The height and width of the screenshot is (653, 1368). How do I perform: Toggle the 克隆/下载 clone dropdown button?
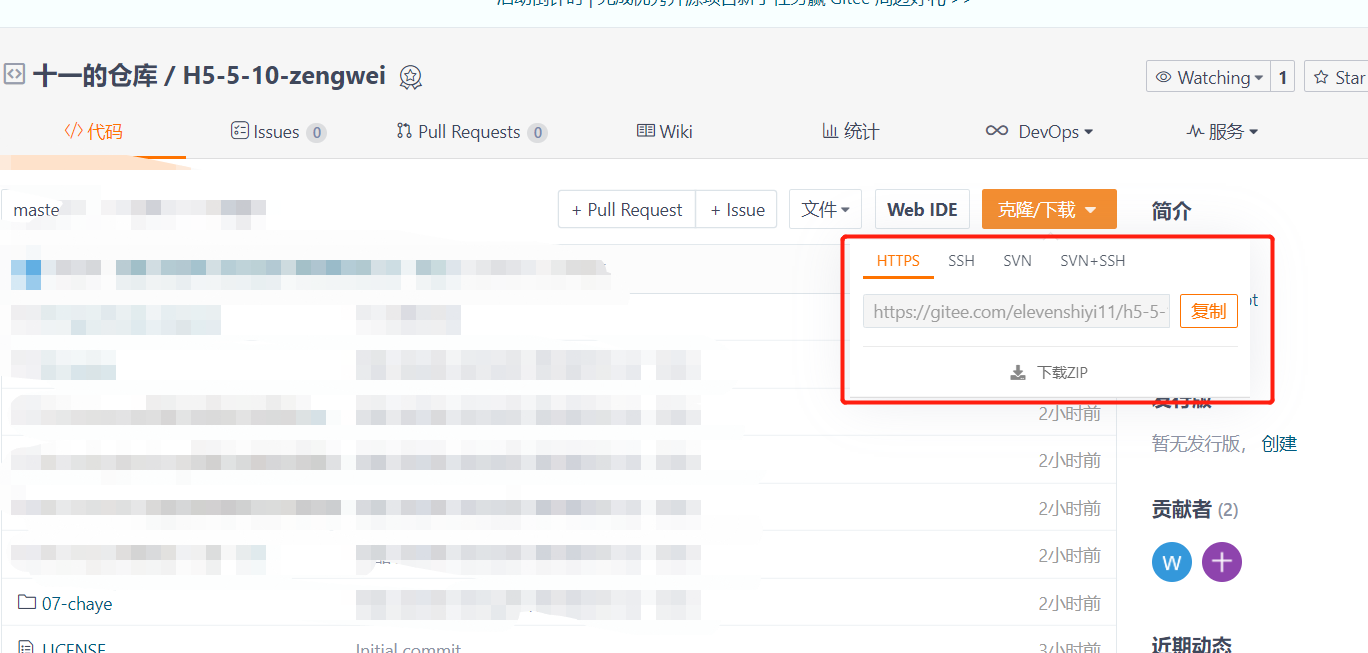point(1049,209)
